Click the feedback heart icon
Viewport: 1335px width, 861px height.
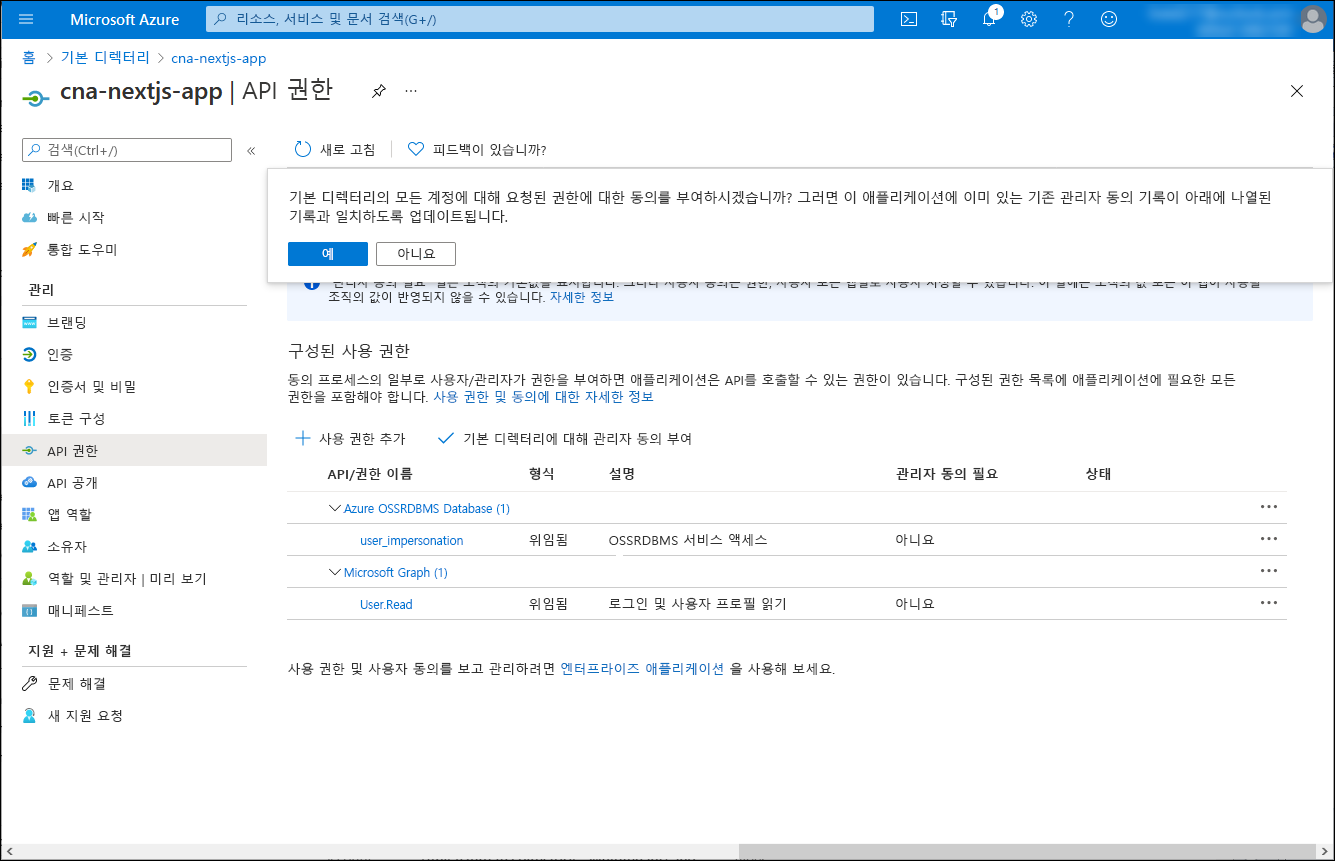[x=416, y=149]
